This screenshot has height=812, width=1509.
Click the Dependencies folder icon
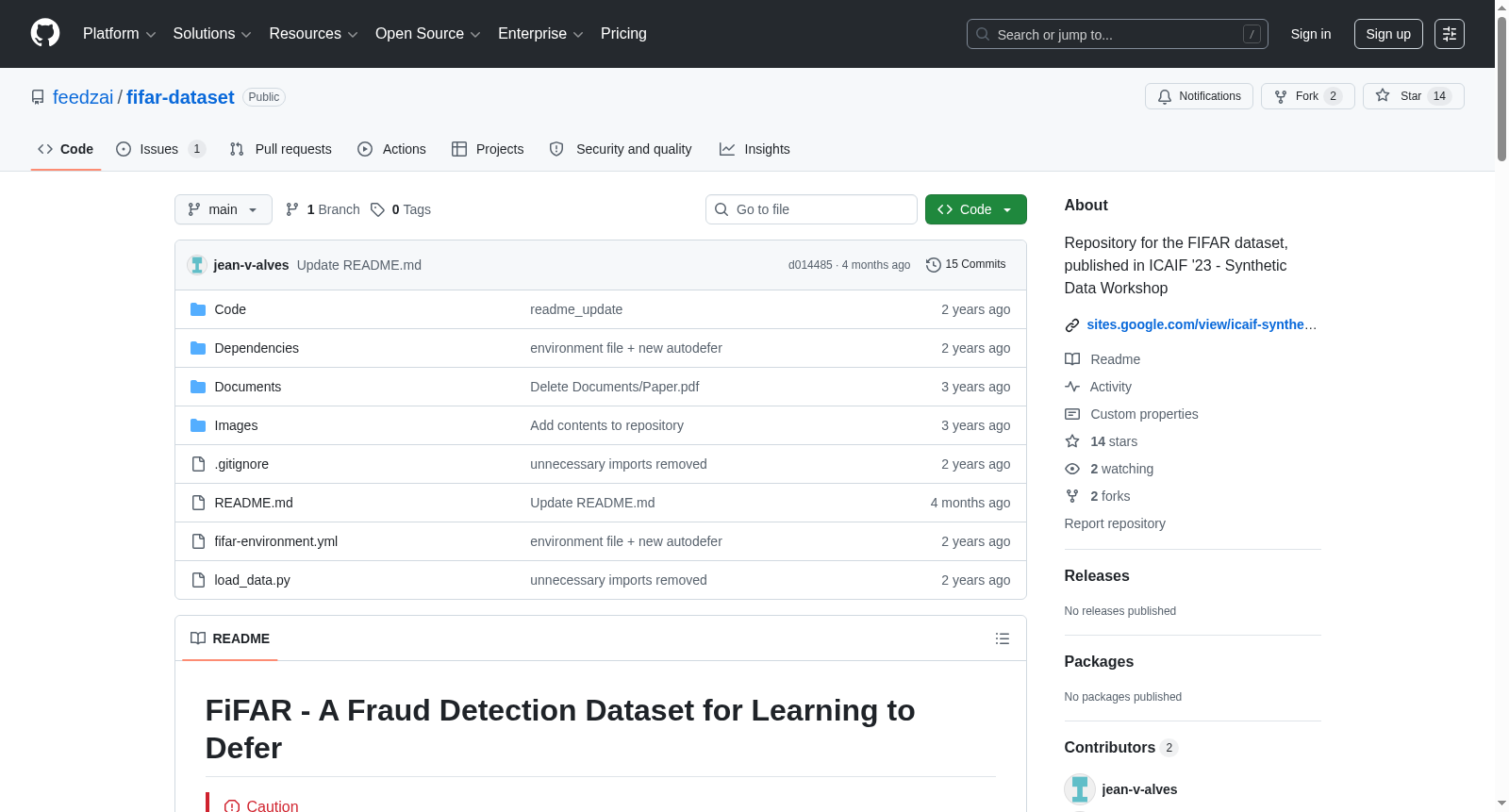(198, 348)
